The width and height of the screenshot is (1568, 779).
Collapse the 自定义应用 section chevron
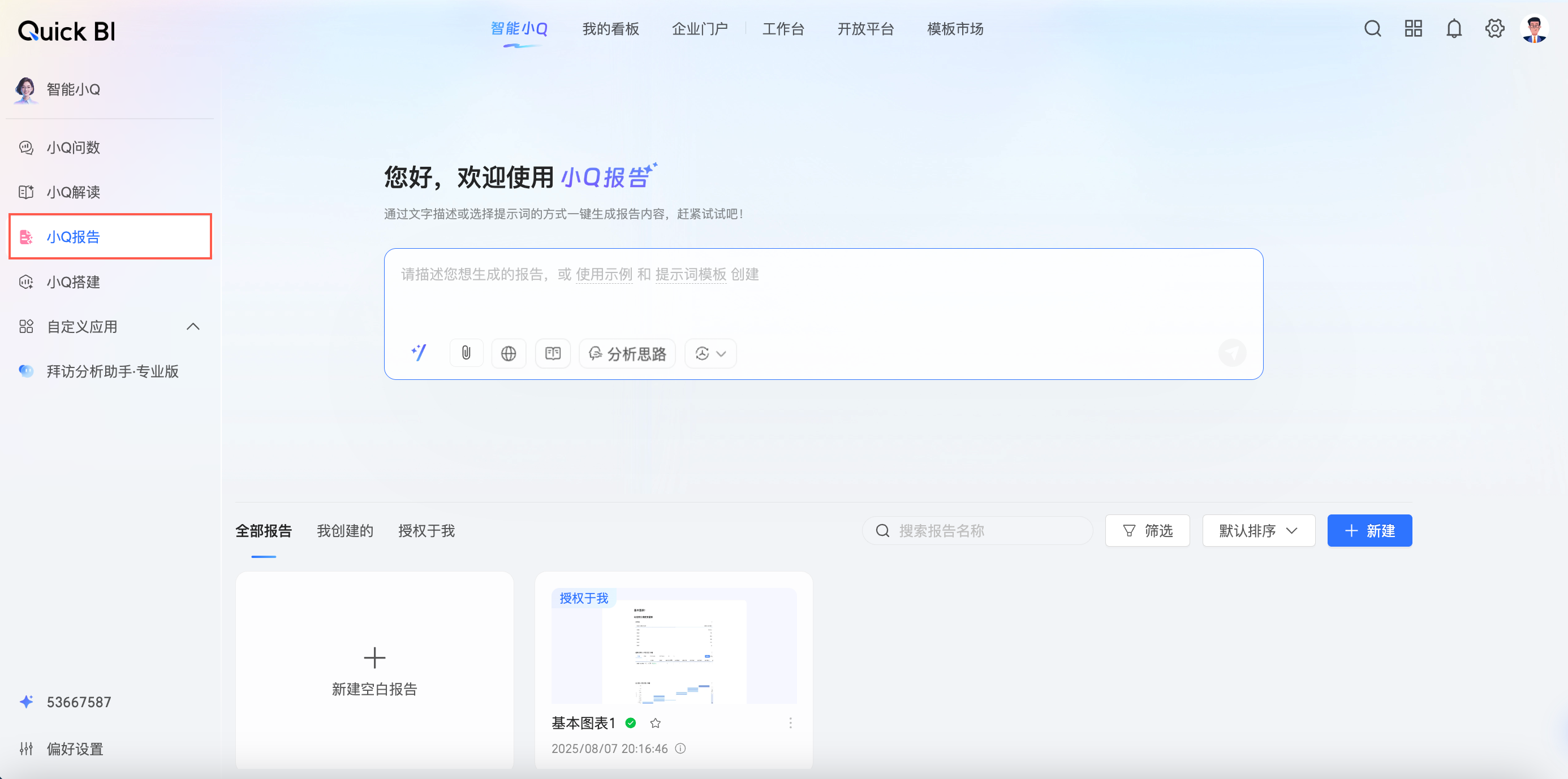click(193, 327)
